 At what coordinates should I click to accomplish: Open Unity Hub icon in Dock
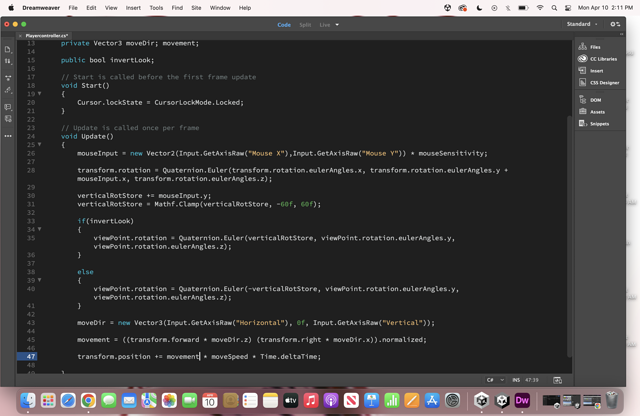482,400
